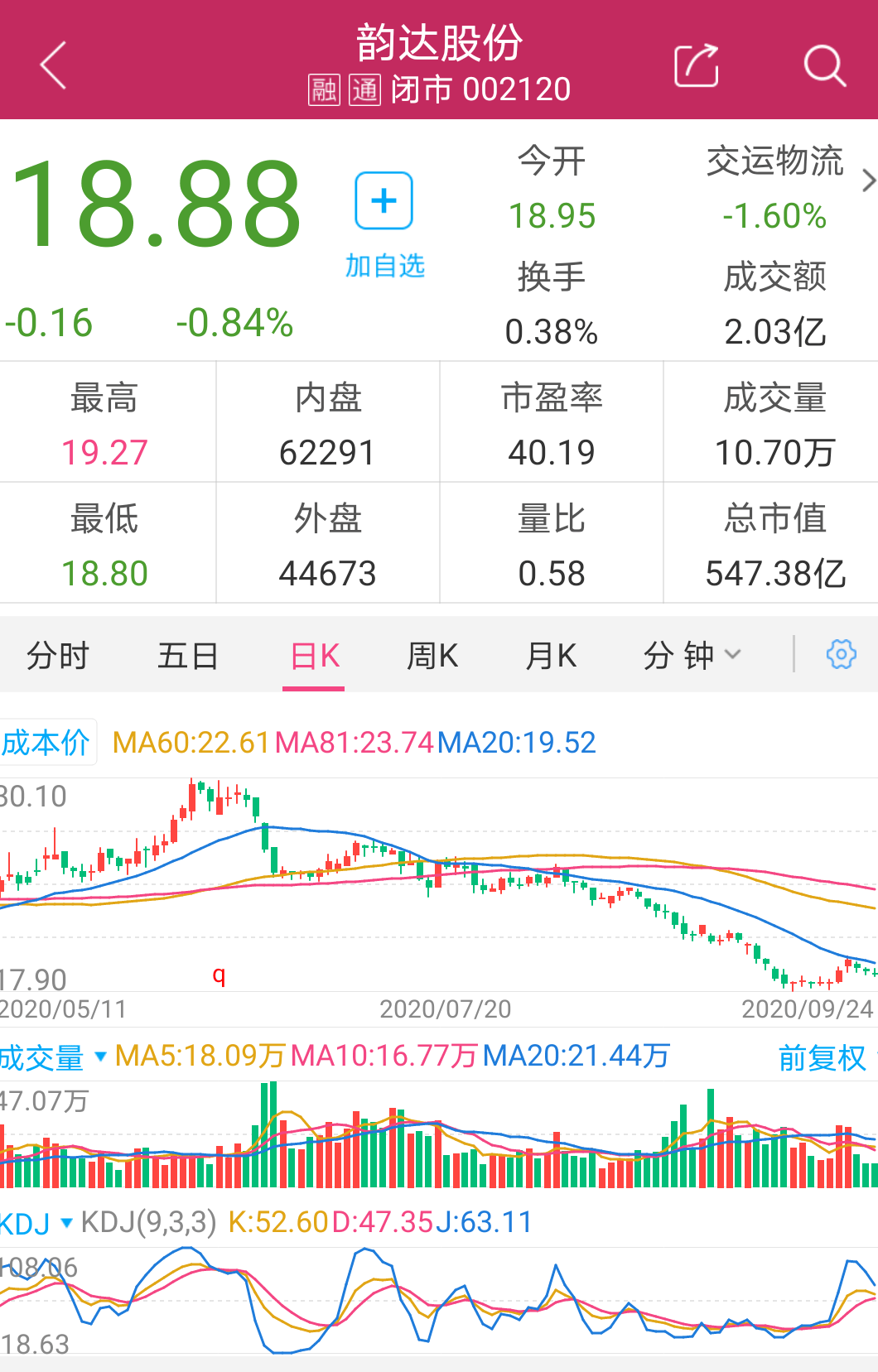Image resolution: width=878 pixels, height=1372 pixels.
Task: Tap the 换手 value 0.38%
Action: point(552,332)
